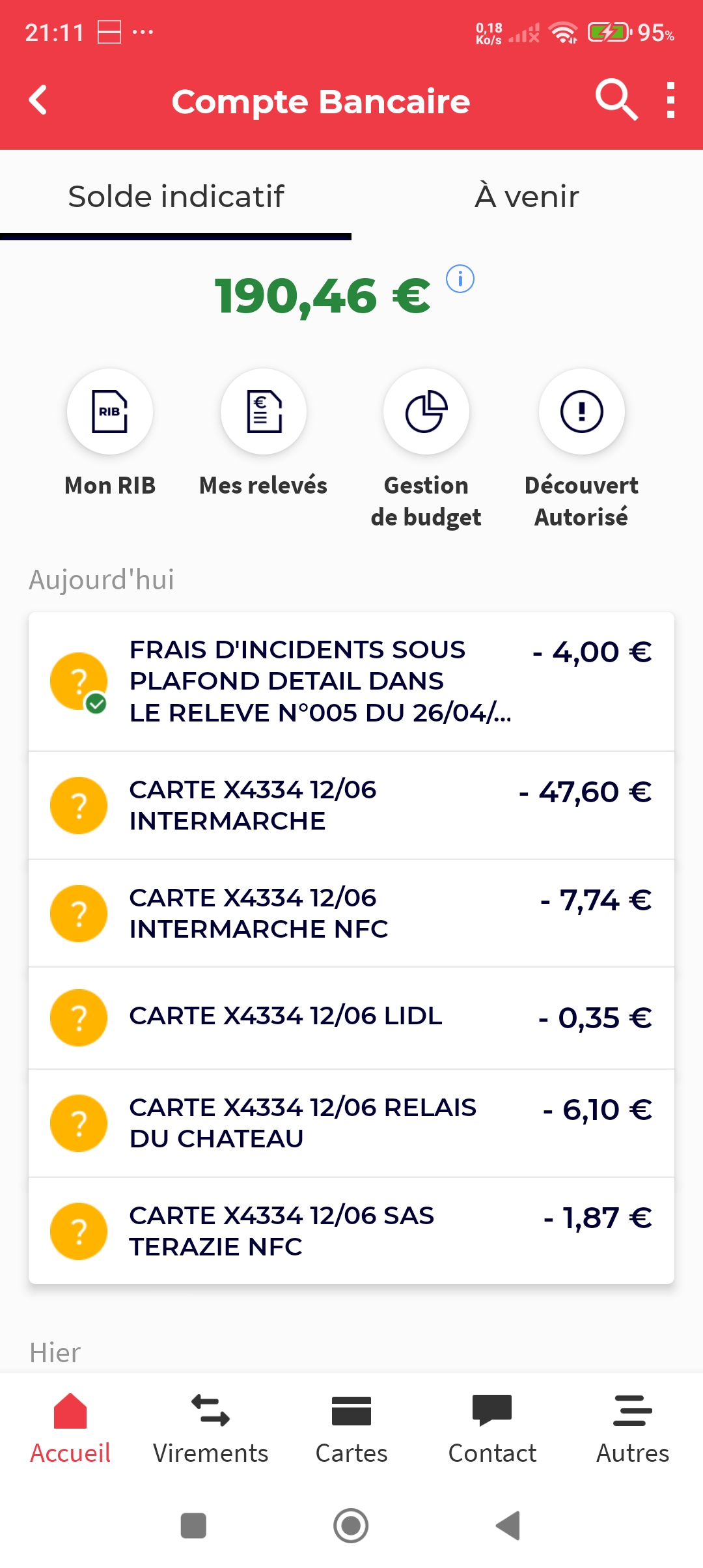Tap the balance info icon
Screen dimensions: 703x1568
(x=460, y=279)
